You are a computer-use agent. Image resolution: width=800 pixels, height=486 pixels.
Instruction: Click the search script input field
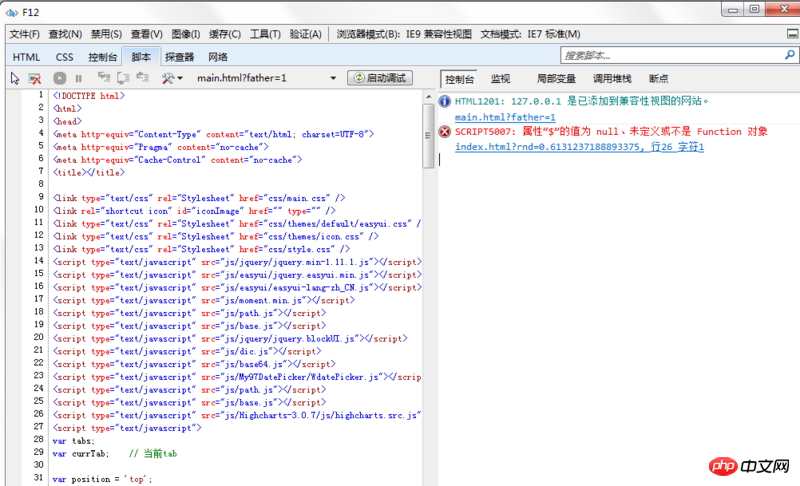click(x=672, y=55)
